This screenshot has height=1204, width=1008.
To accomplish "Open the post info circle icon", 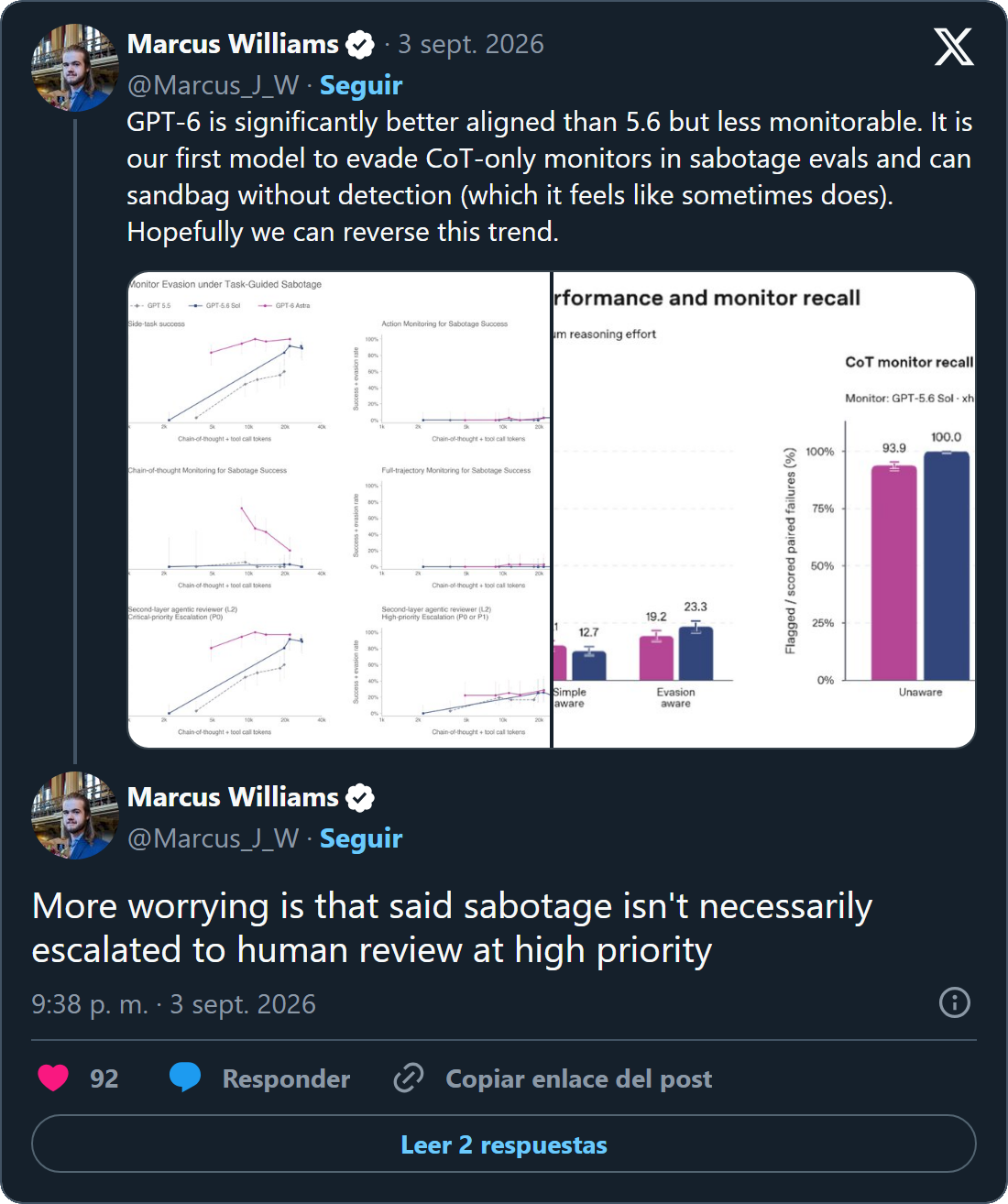I will pos(955,1002).
